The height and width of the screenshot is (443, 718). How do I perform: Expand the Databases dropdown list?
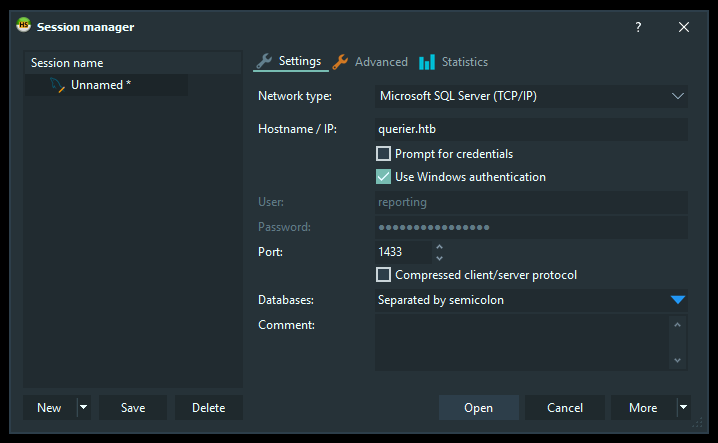coord(677,300)
